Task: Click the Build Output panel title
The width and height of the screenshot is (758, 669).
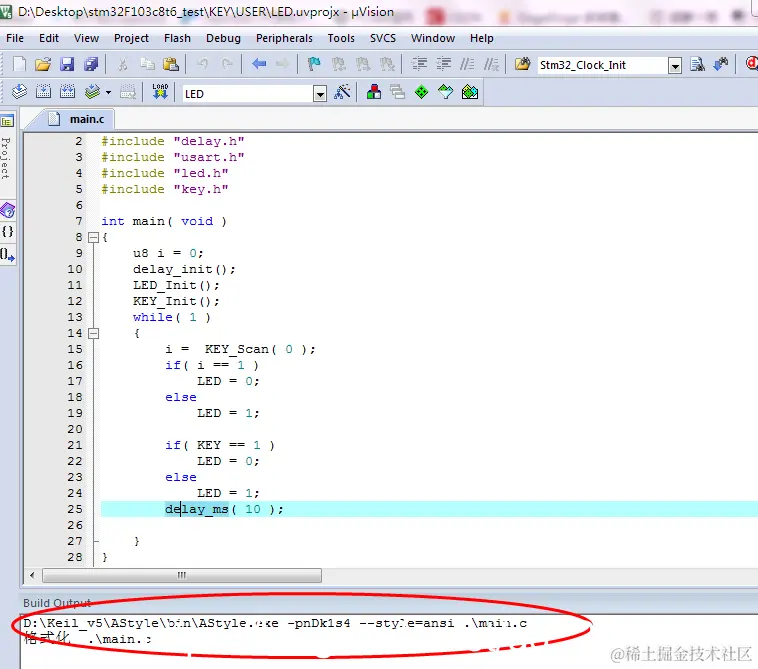Action: coord(57,603)
